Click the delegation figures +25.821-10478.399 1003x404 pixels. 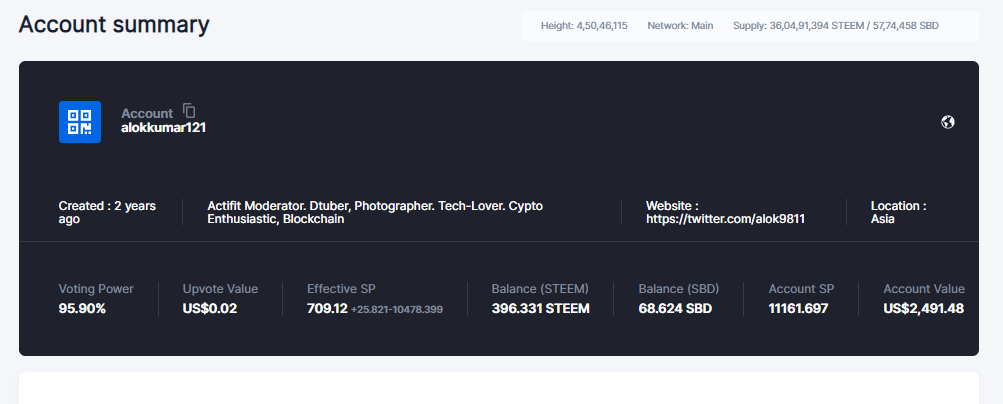coord(397,309)
